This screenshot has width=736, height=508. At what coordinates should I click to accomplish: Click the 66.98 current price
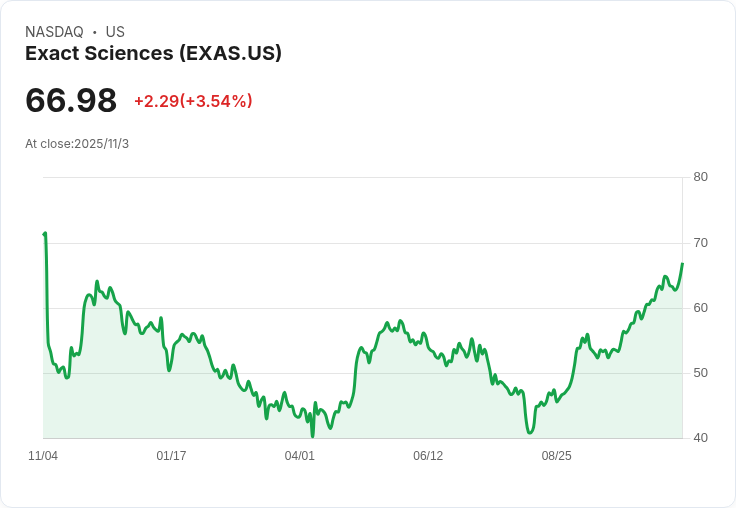pos(71,100)
